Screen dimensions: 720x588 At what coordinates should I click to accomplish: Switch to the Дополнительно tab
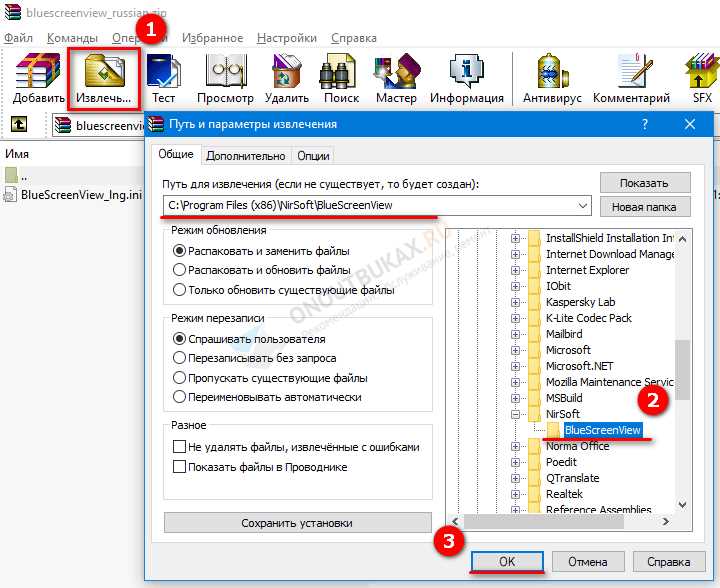(x=247, y=156)
